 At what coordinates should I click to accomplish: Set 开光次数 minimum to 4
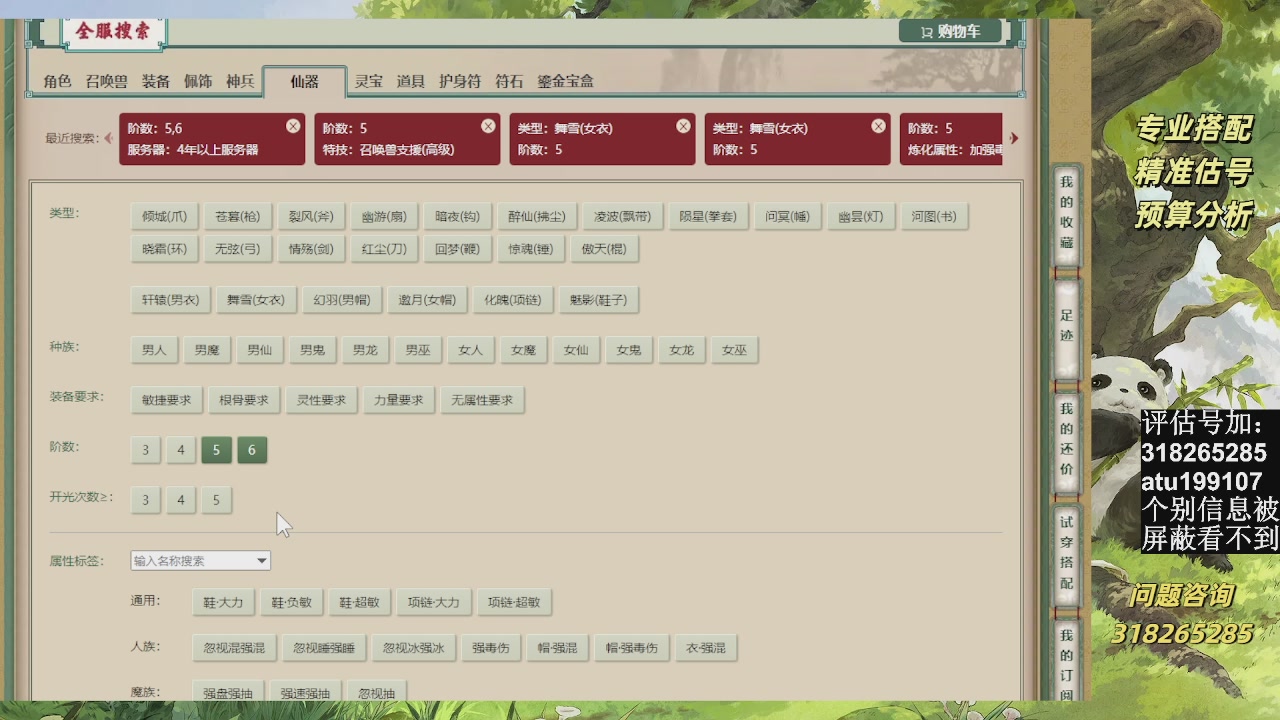click(x=180, y=500)
